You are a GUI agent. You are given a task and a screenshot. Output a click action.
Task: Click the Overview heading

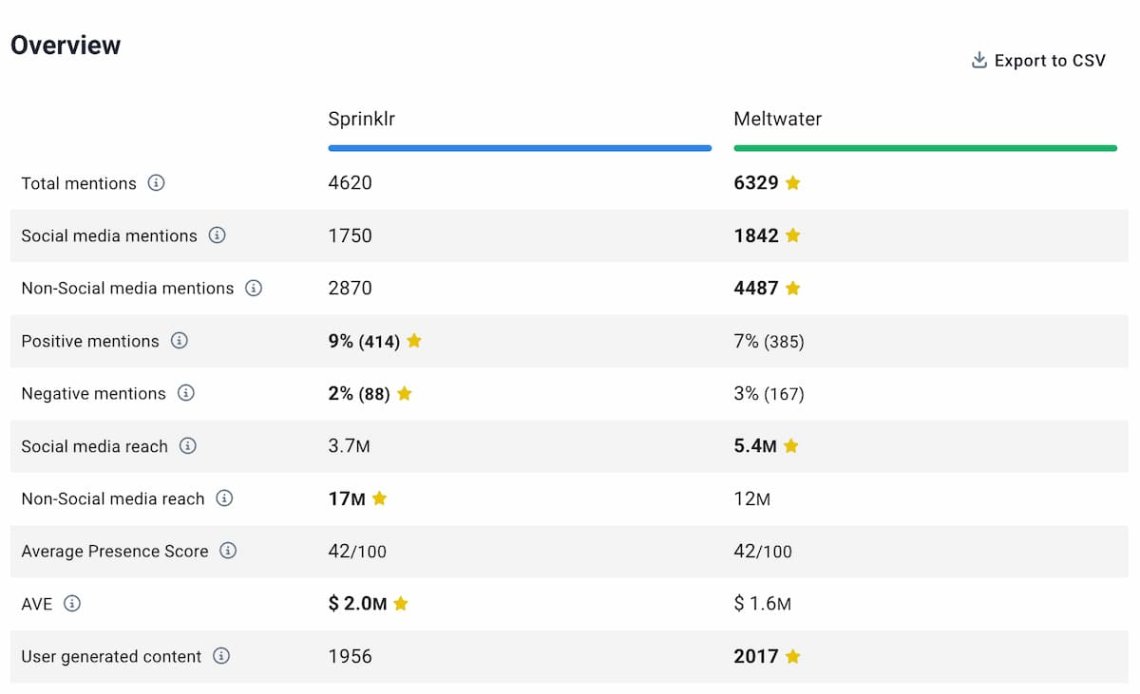[66, 45]
